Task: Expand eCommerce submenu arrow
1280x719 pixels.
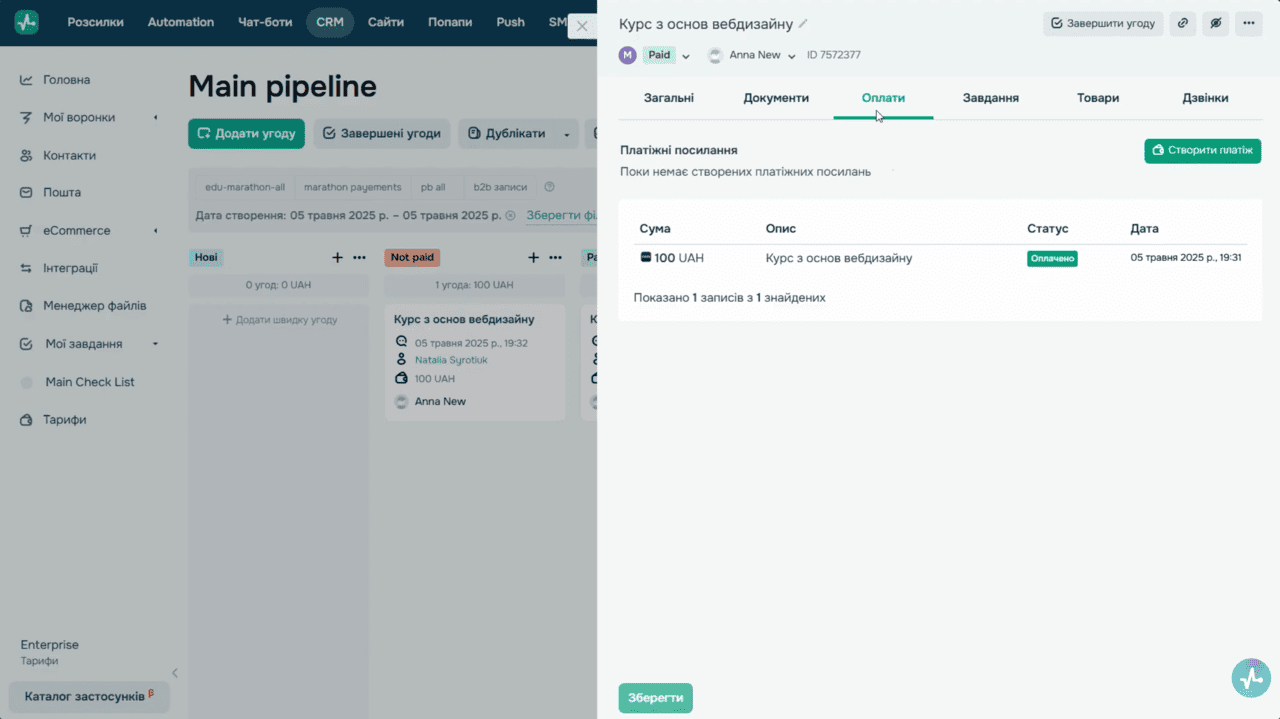Action: (156, 231)
